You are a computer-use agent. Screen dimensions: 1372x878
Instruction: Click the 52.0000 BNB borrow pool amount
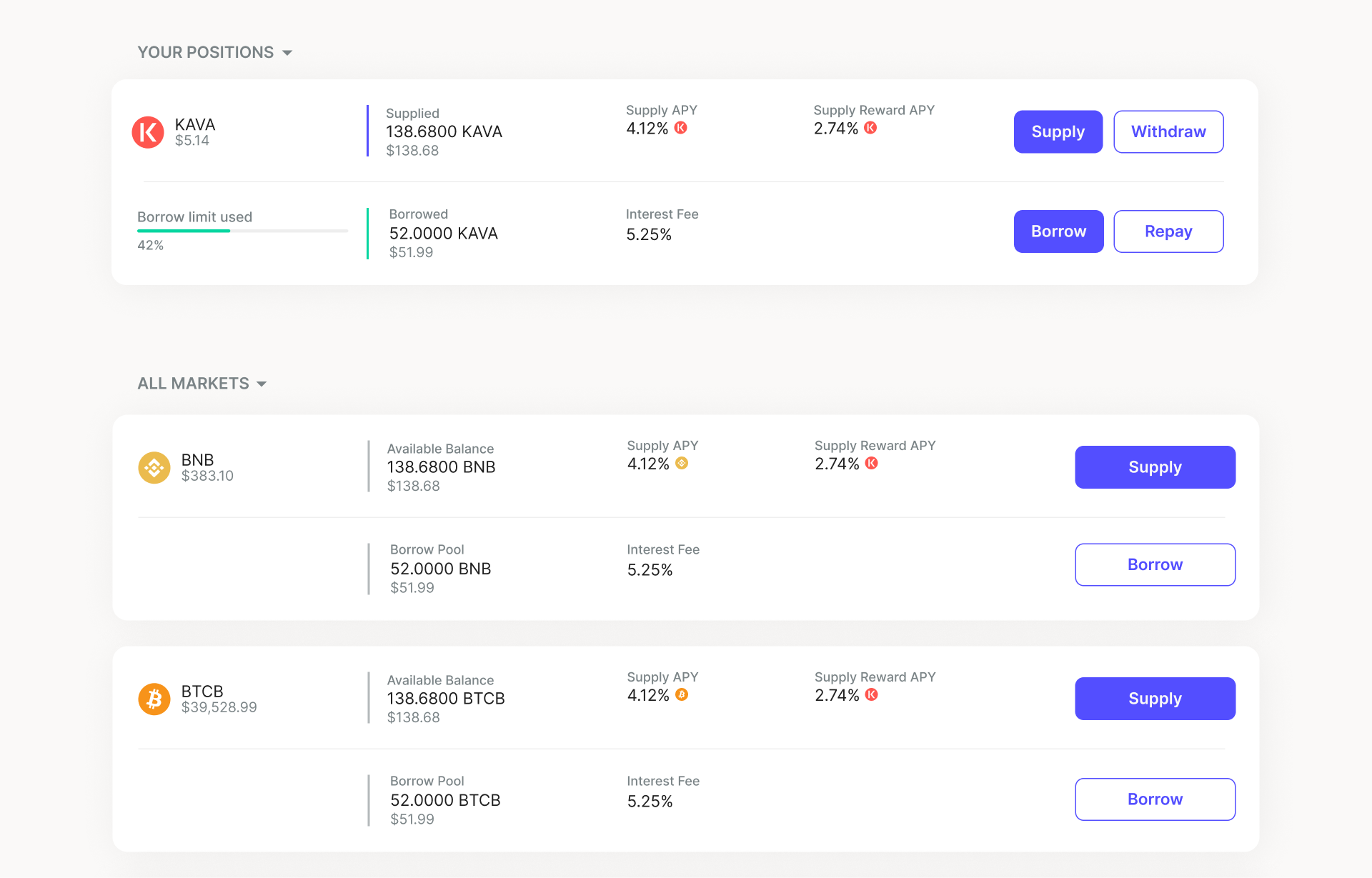(x=440, y=569)
